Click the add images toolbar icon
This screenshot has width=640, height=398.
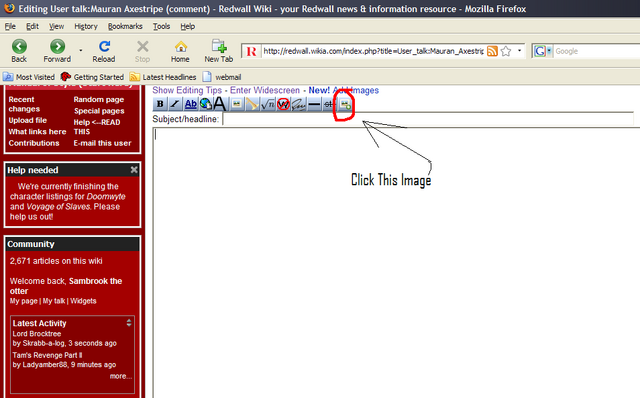345,105
